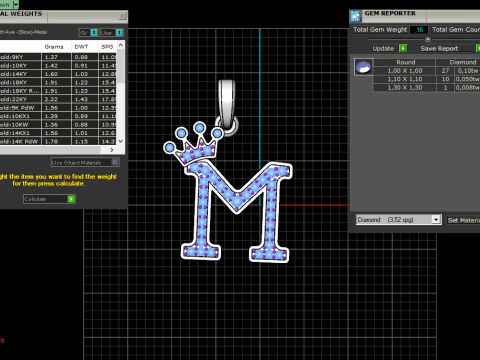Select the 1,10 X 1,10 gem row
The width and height of the screenshot is (480, 360).
pos(426,79)
